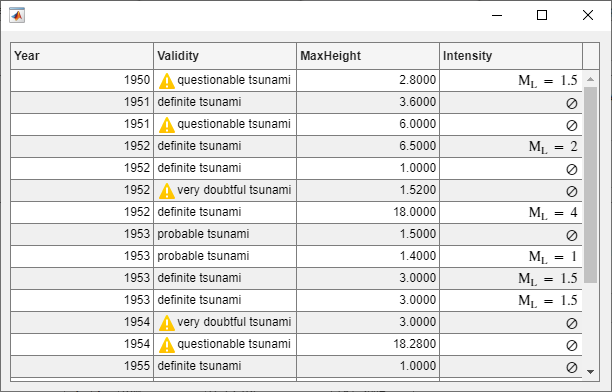Click the MATLAB logo icon in the title bar

click(x=17, y=15)
